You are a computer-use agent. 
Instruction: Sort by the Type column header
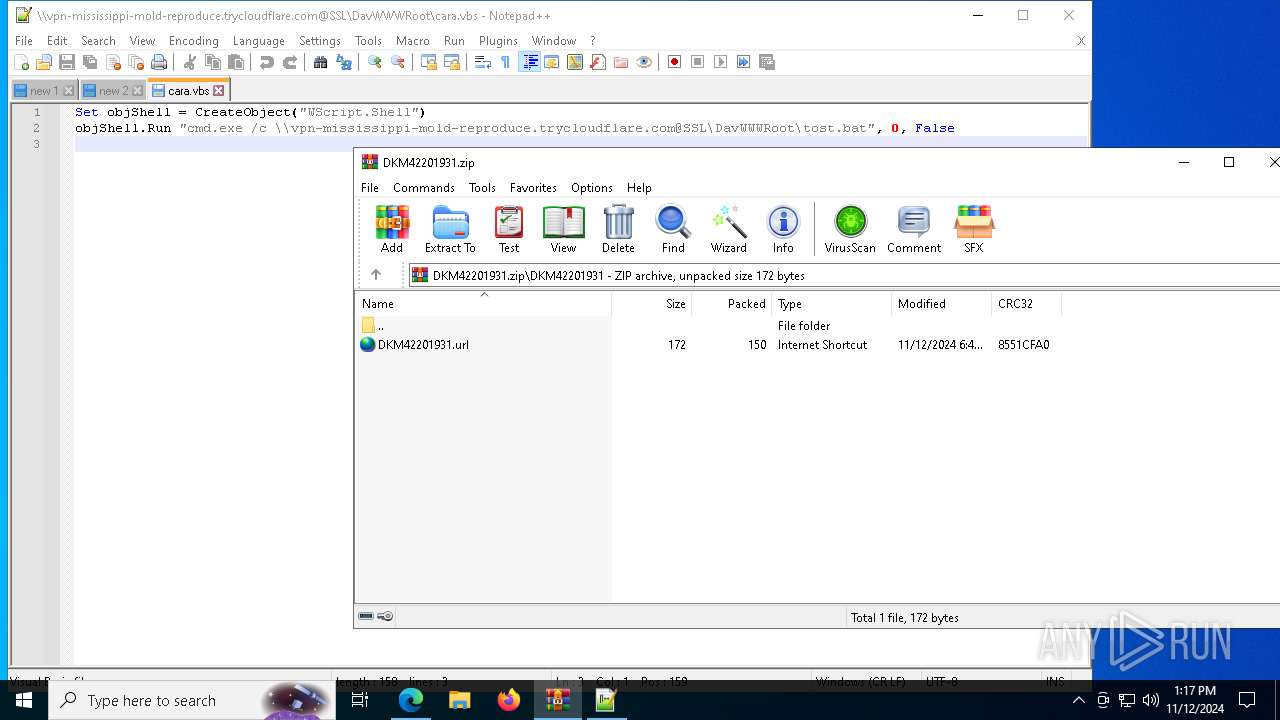831,304
